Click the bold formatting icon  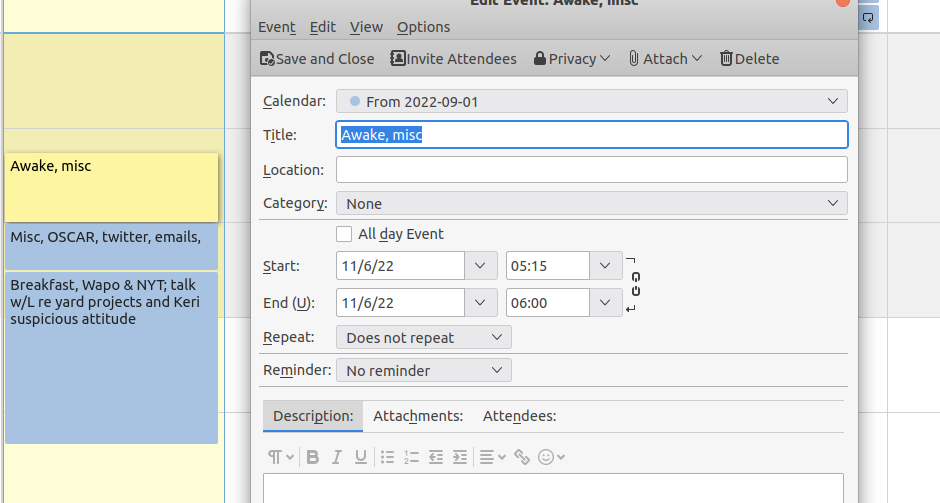click(313, 457)
